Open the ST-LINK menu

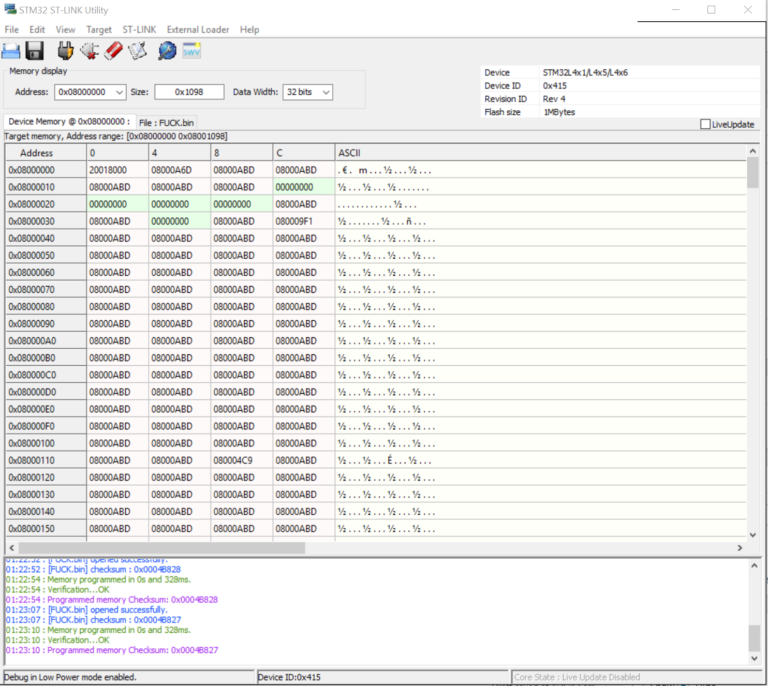tap(139, 29)
